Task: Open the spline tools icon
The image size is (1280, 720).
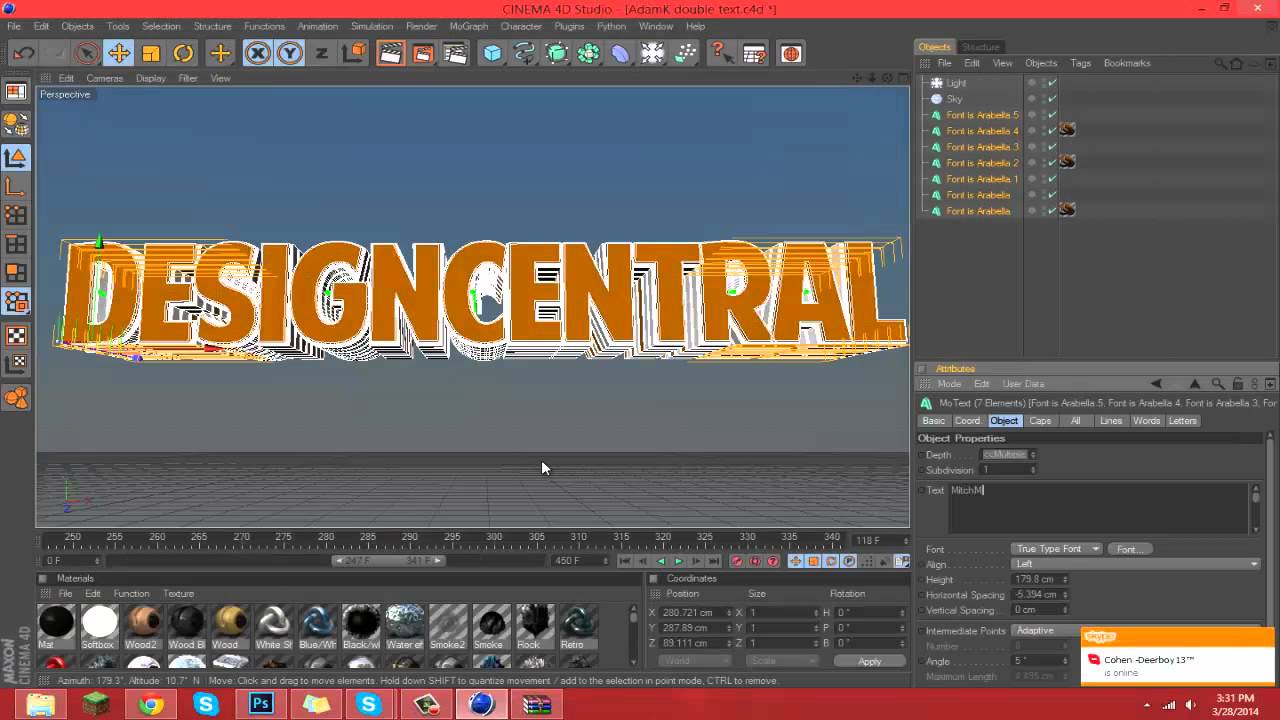Action: point(525,53)
